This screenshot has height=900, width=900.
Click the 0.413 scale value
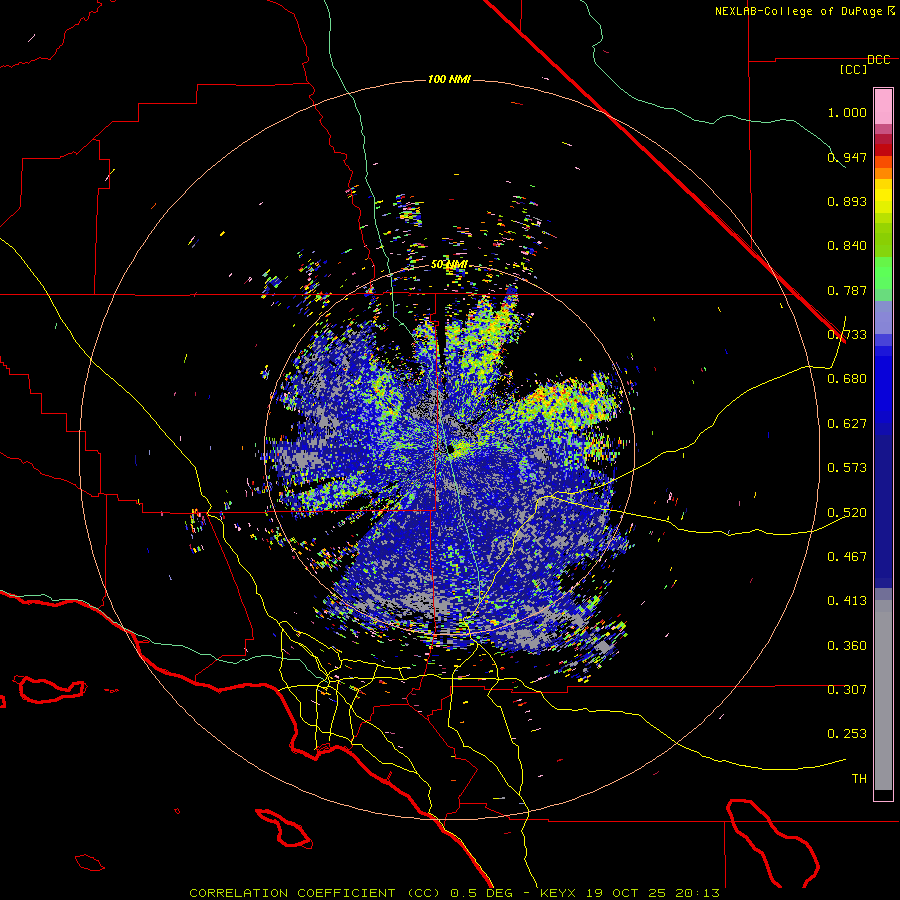coord(847,601)
